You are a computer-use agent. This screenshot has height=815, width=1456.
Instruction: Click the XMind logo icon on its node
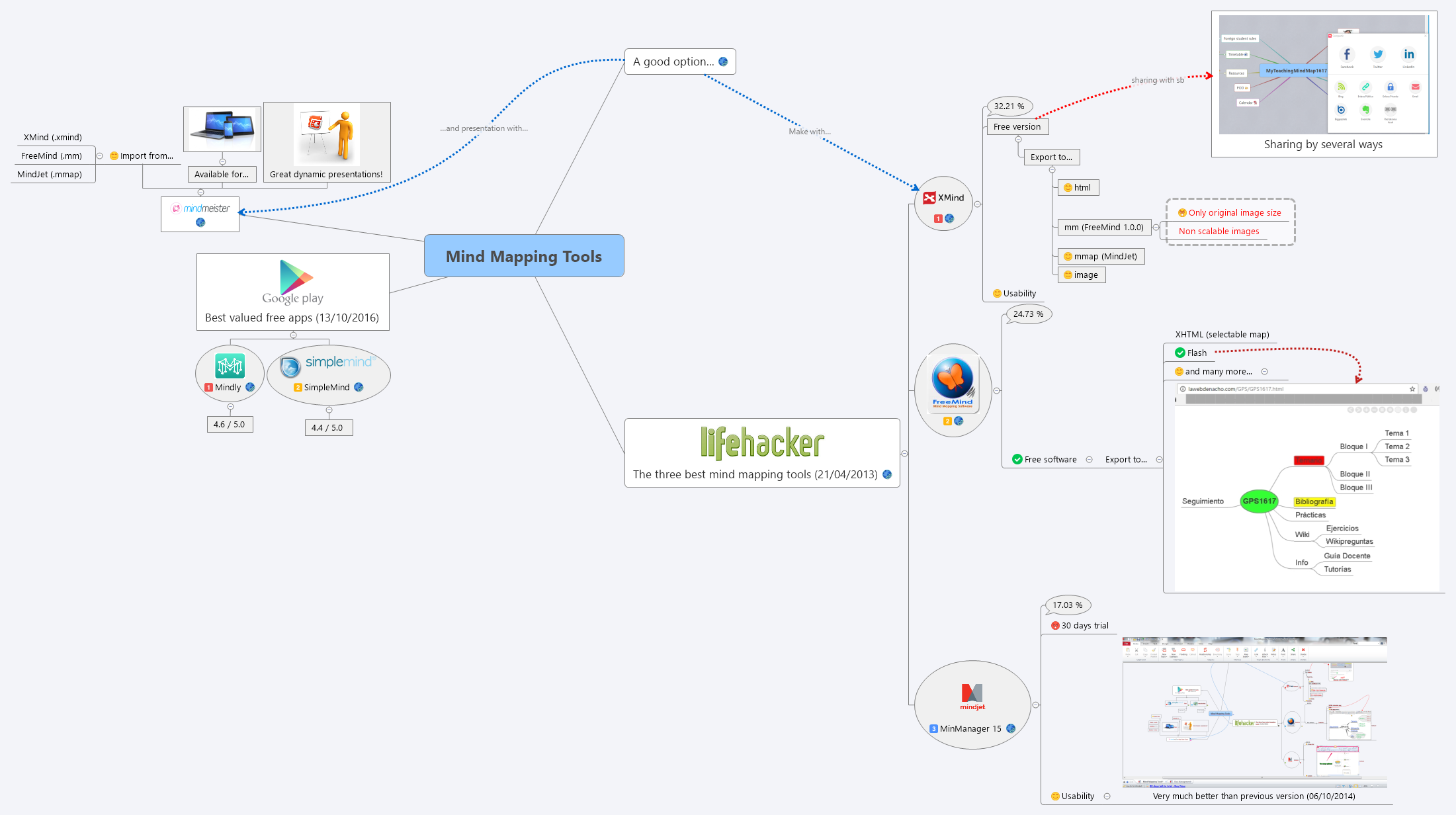(929, 196)
